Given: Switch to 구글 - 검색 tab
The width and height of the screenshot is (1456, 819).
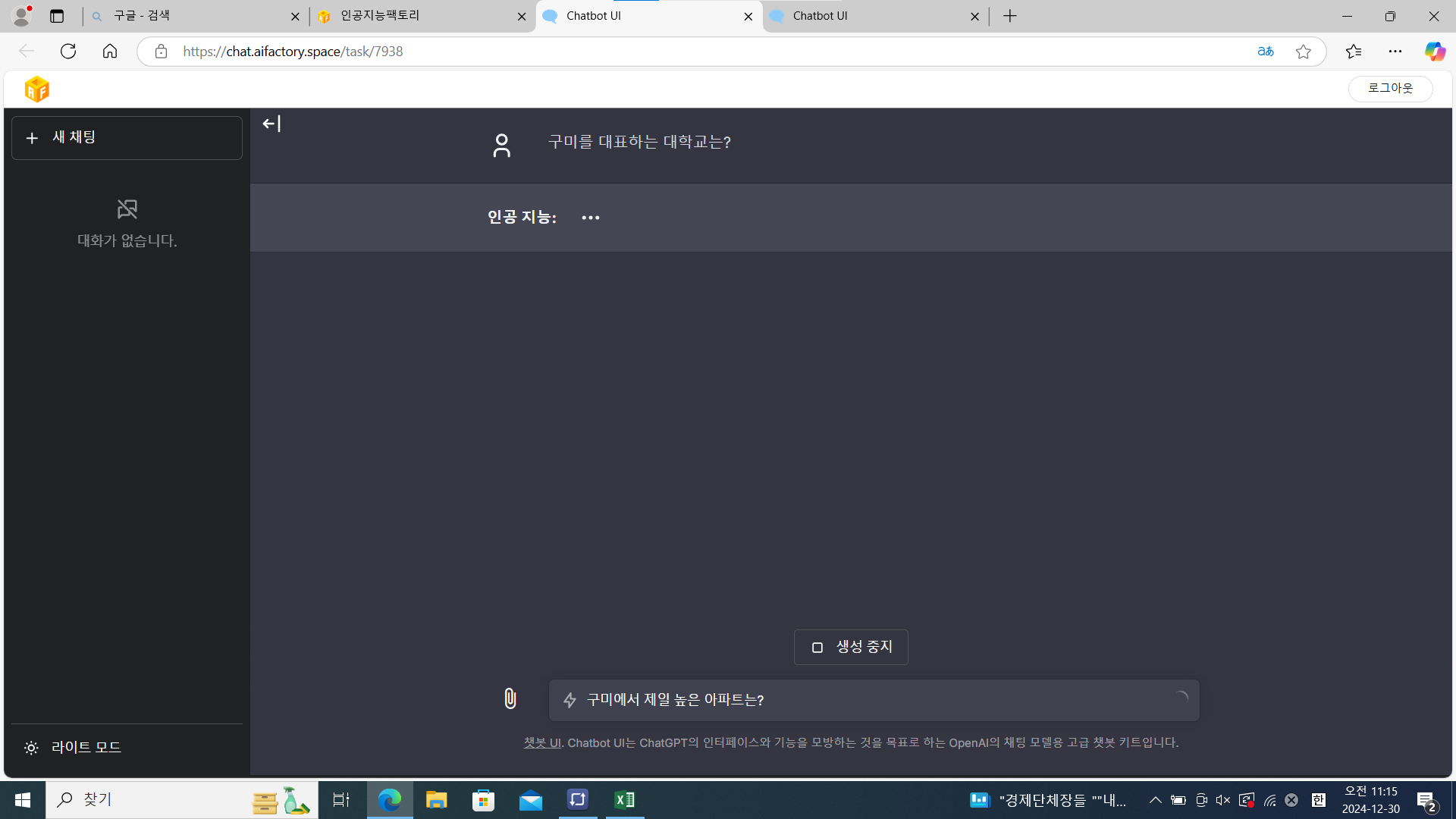Looking at the screenshot, I should tap(190, 16).
